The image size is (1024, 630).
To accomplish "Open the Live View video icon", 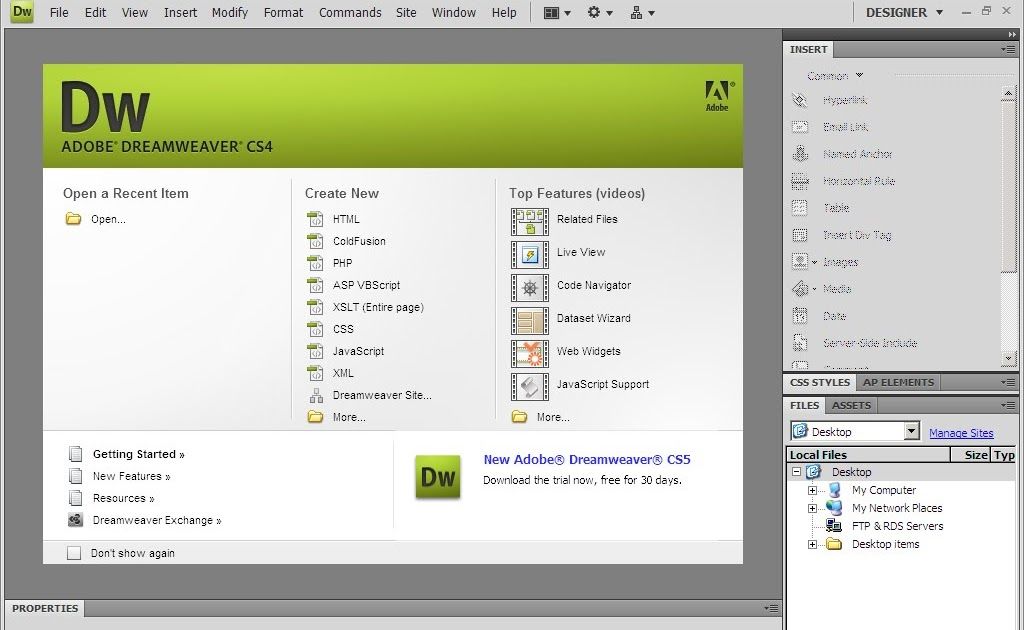I will 530,255.
